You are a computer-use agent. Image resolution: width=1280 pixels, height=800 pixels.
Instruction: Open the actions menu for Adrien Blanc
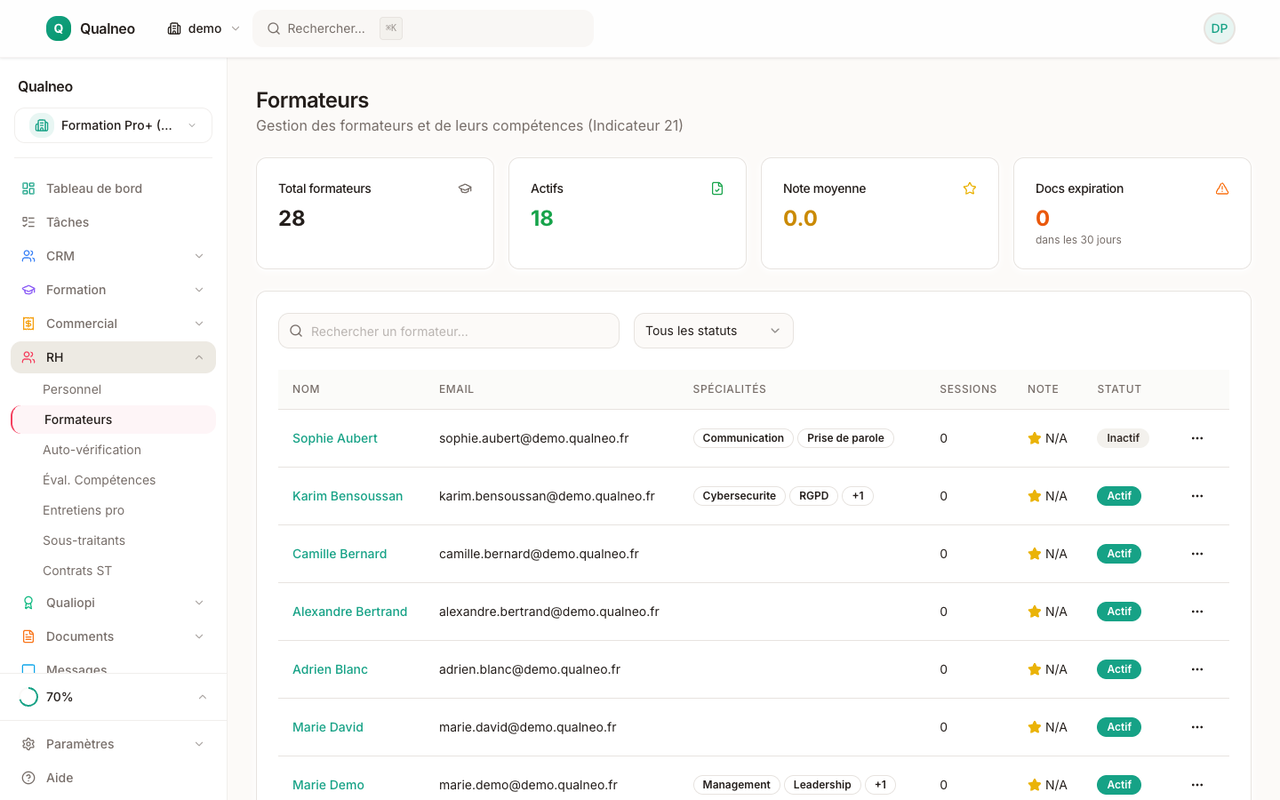(x=1197, y=669)
